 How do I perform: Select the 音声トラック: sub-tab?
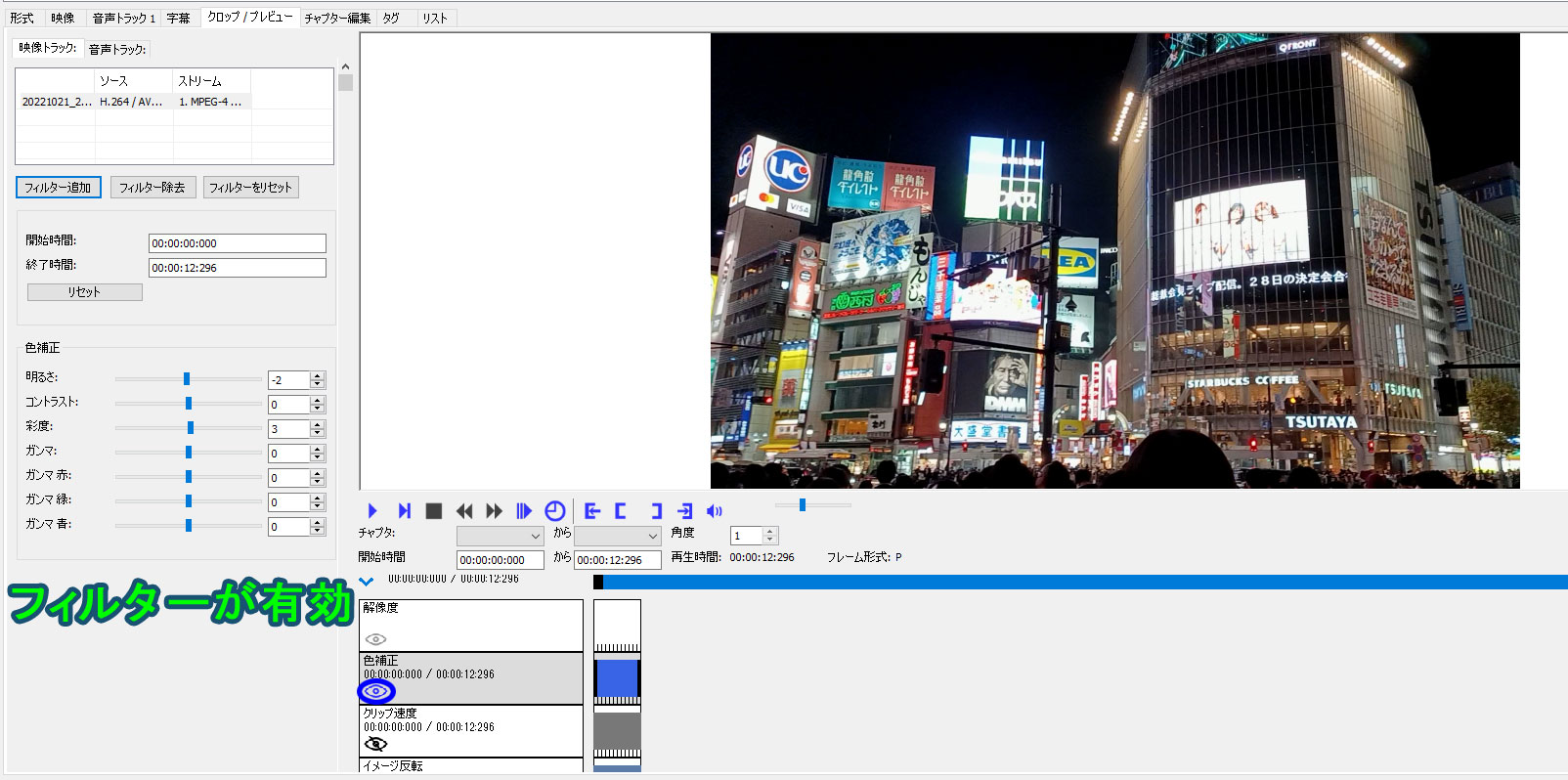click(117, 49)
